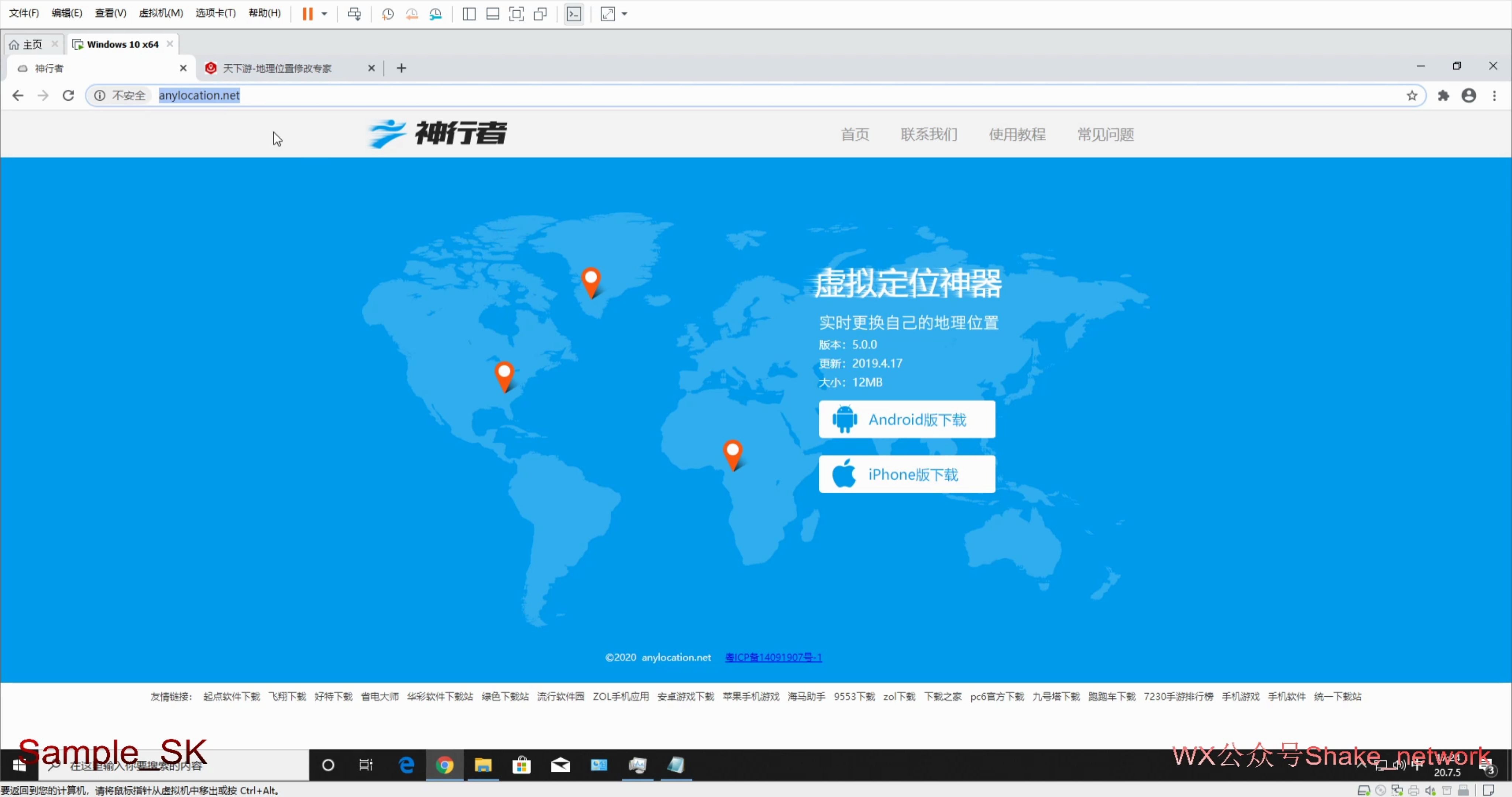This screenshot has height=797, width=1512.
Task: Toggle unity mode overlapping windows icon
Action: 540,14
